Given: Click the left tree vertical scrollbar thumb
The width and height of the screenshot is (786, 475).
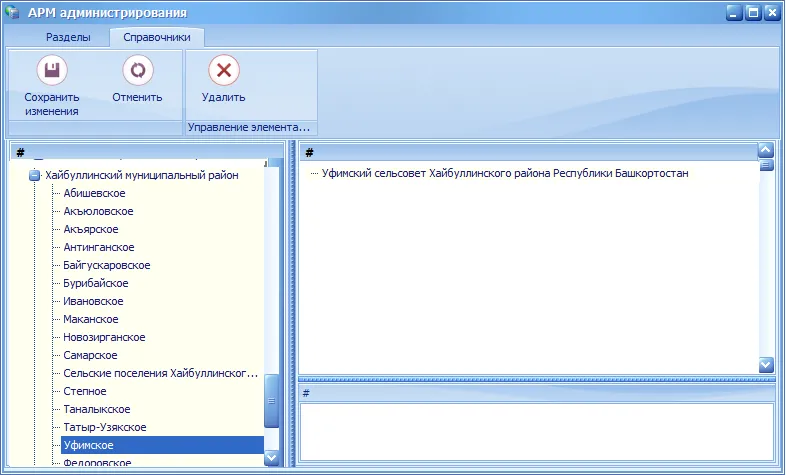Looking at the screenshot, I should coord(271,401).
